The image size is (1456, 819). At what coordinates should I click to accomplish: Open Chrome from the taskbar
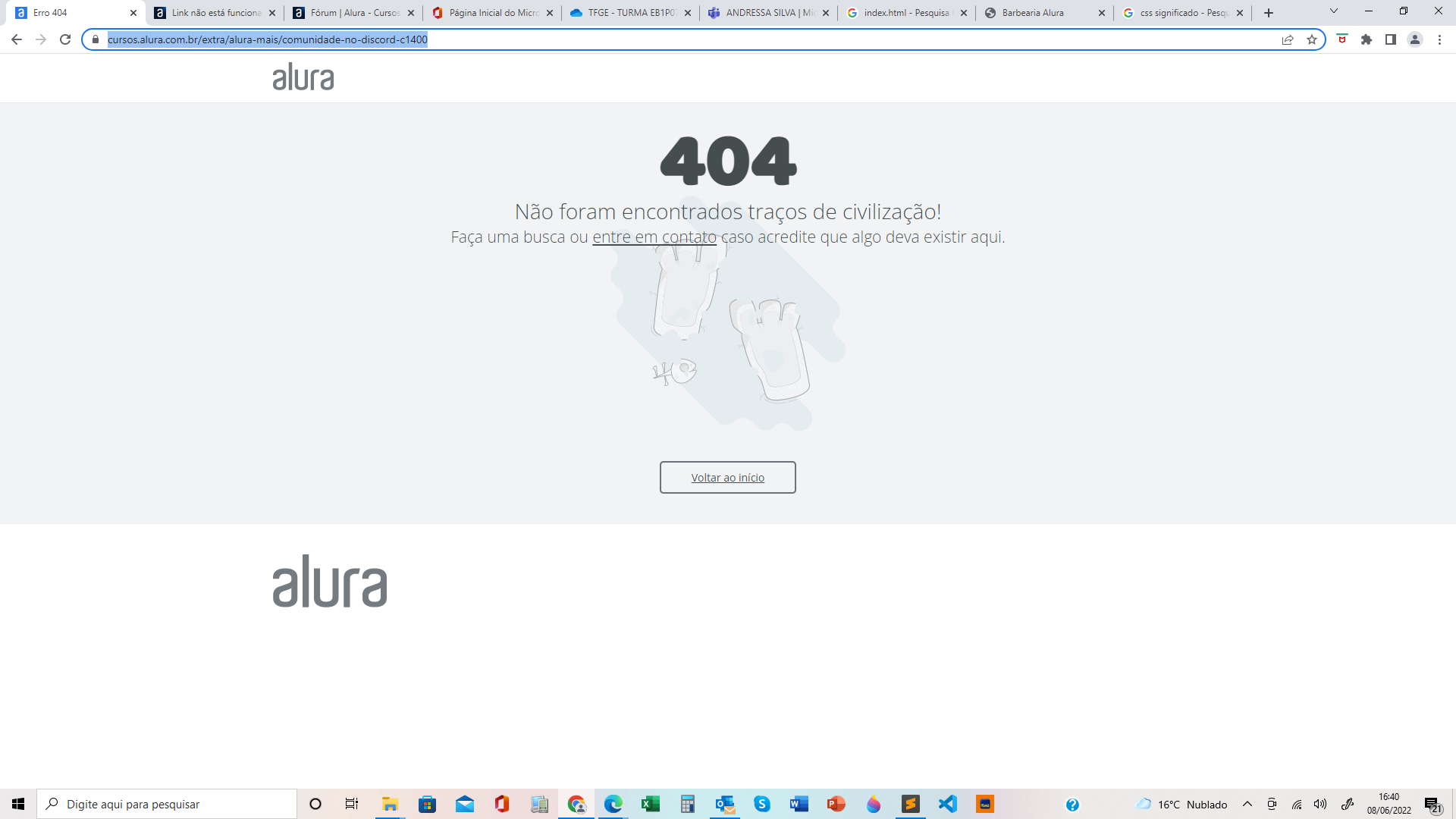576,804
